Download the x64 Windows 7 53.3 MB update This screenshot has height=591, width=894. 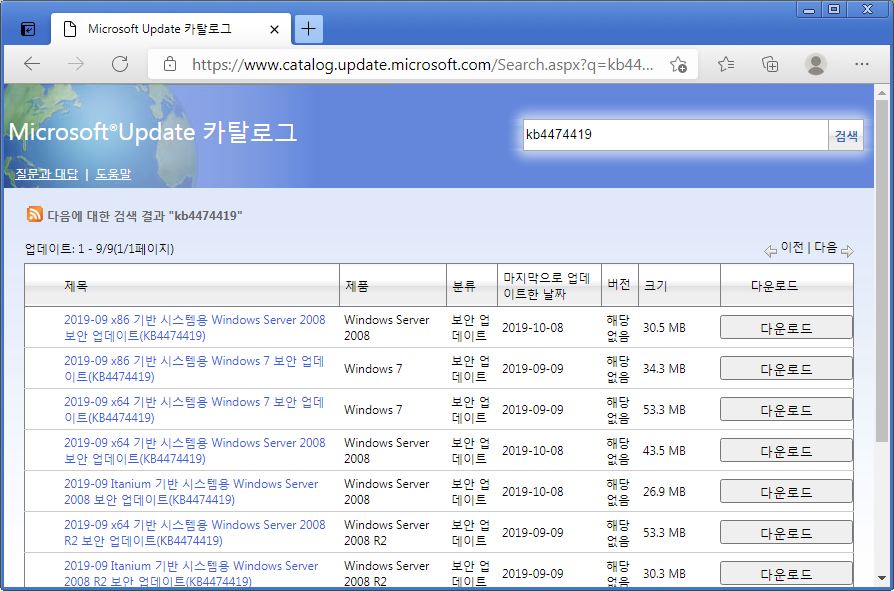(x=786, y=410)
